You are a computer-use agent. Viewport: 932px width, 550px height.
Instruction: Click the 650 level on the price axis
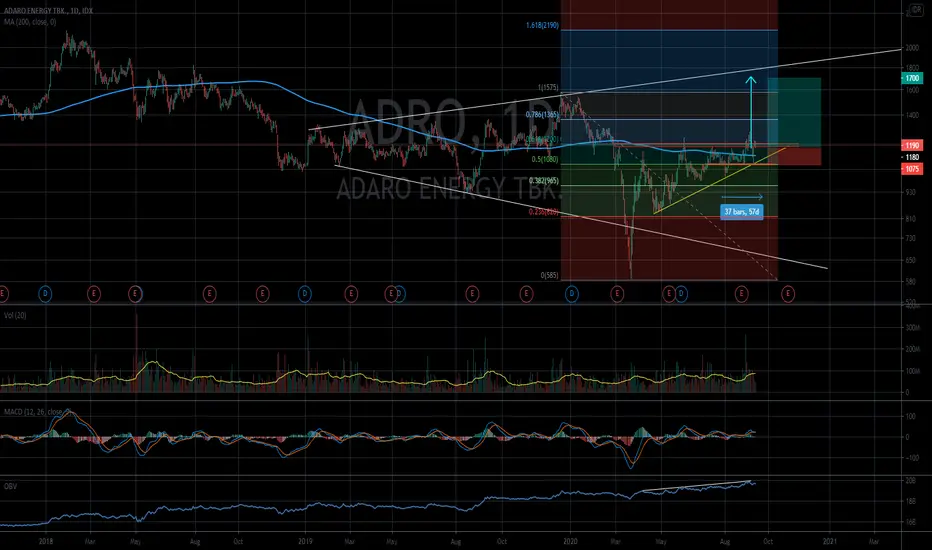[911, 260]
